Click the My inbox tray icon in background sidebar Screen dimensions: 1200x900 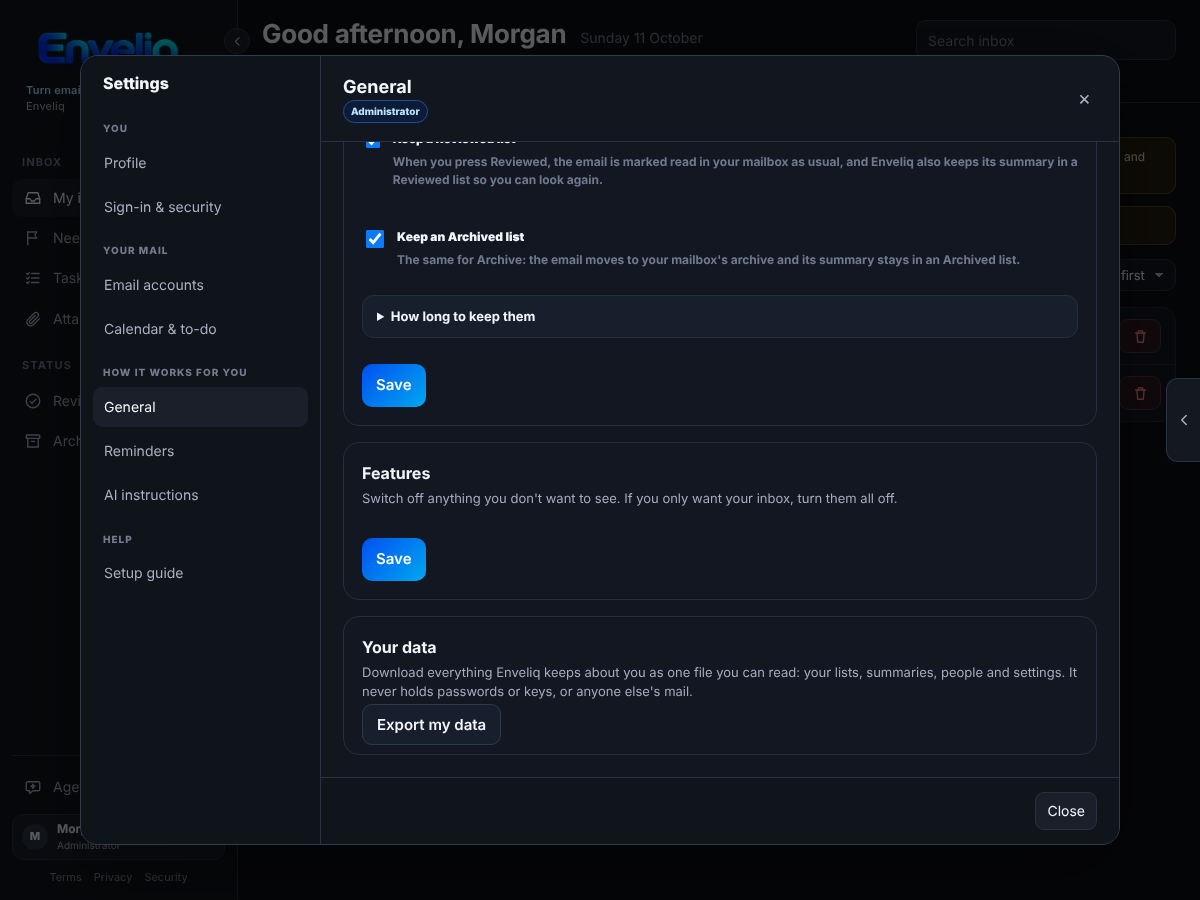tap(33, 198)
